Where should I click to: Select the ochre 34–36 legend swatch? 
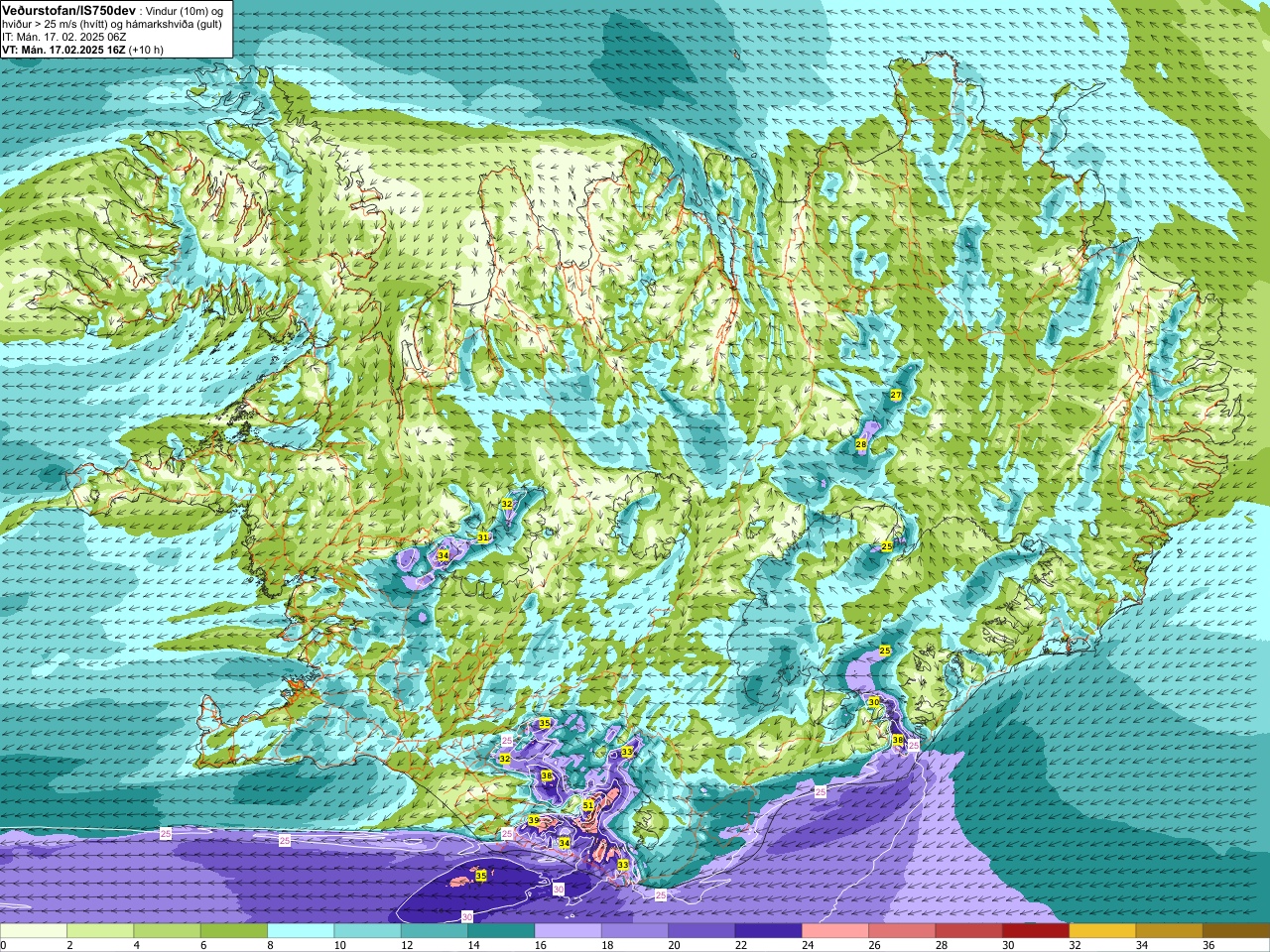click(1169, 931)
